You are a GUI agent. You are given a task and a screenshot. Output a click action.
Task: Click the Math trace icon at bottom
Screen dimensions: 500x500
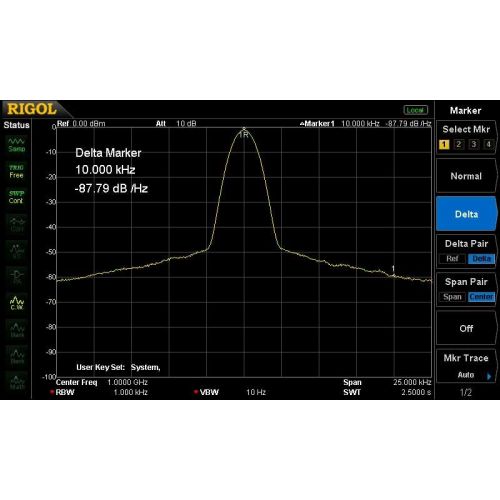tap(17, 383)
